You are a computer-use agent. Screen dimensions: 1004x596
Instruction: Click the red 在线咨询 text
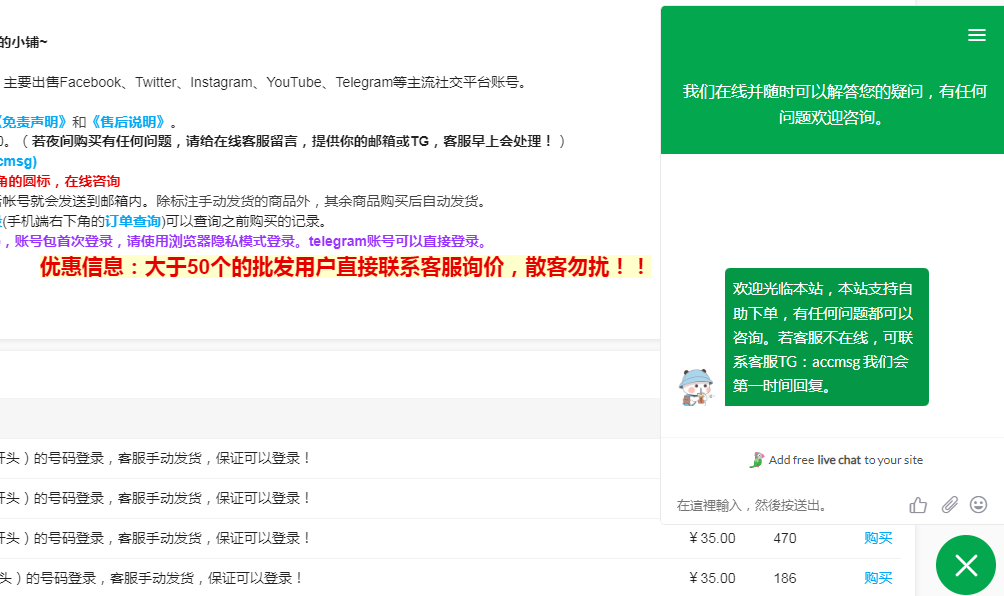(x=92, y=181)
